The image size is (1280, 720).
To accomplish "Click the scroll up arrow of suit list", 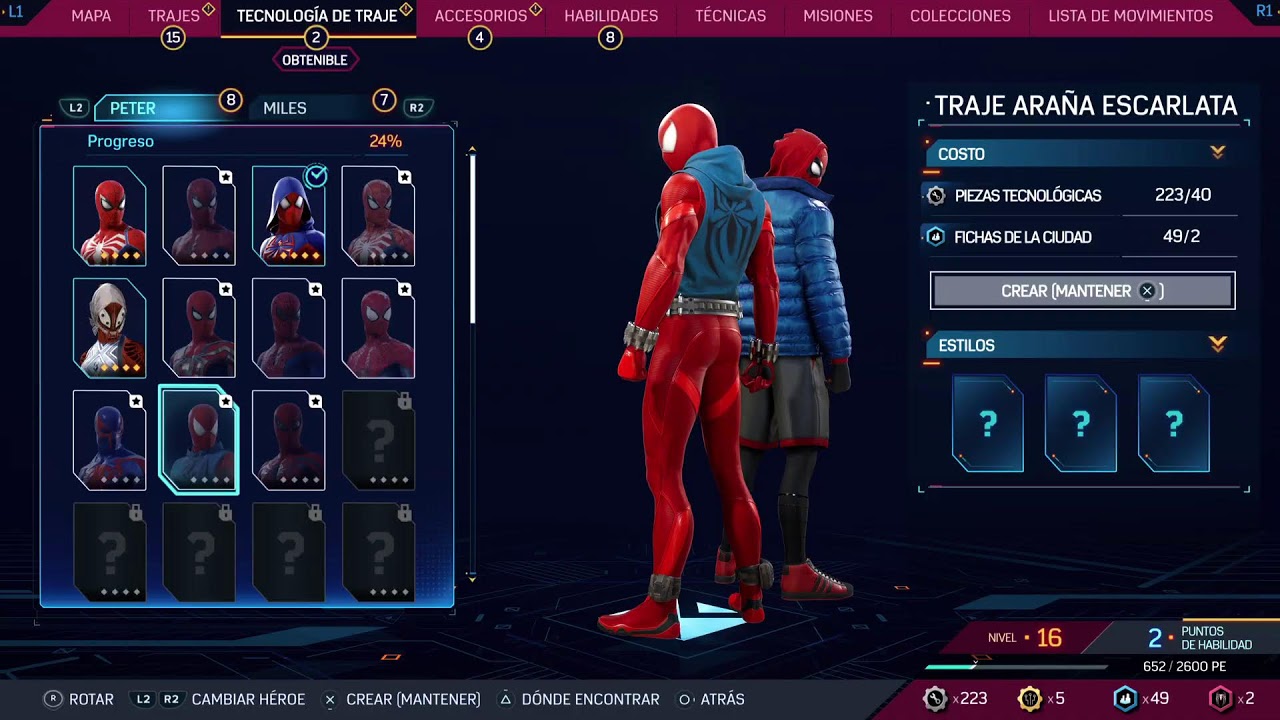I will [x=472, y=150].
